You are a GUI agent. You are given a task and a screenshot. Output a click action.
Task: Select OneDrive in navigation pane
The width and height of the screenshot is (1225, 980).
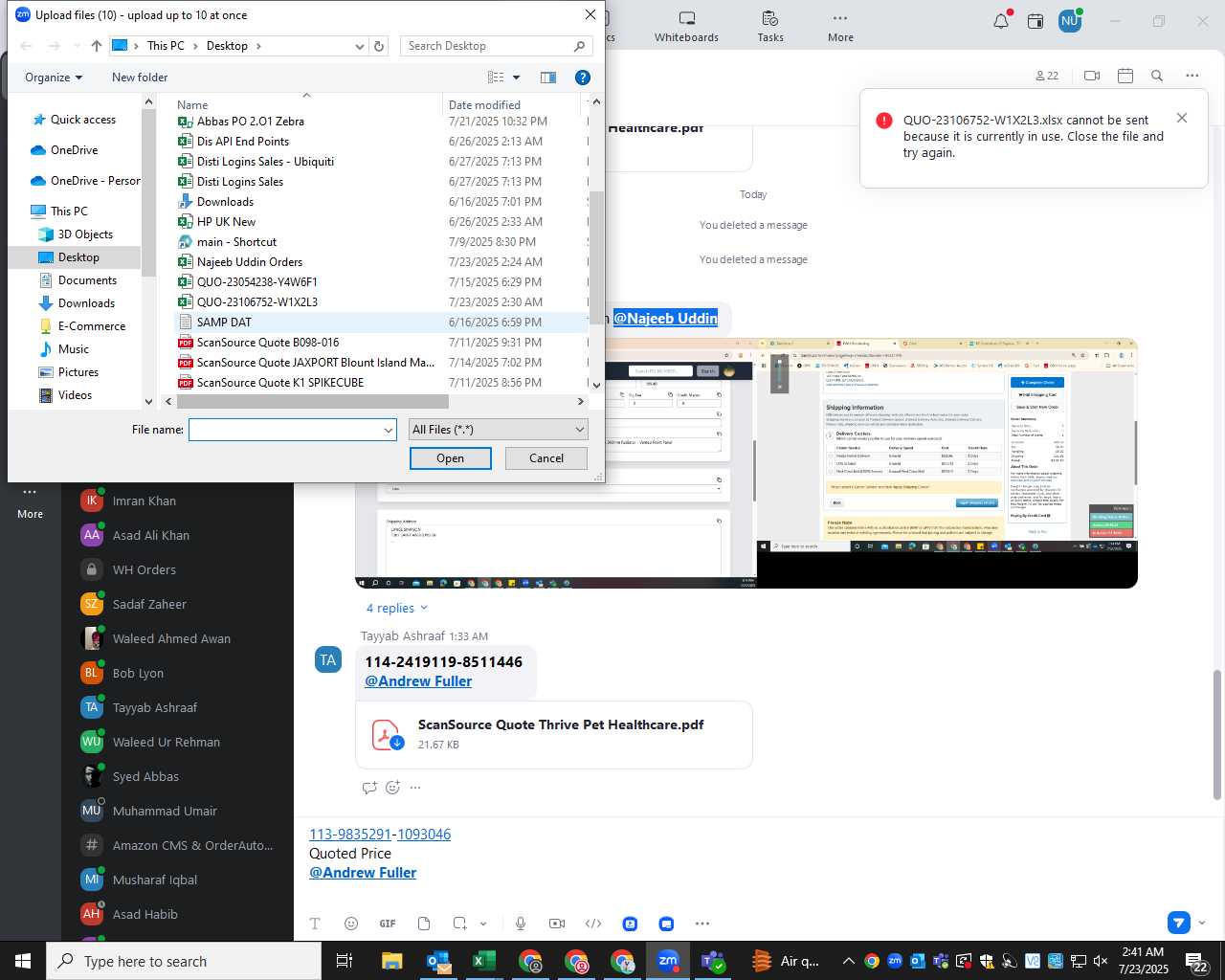click(x=74, y=150)
